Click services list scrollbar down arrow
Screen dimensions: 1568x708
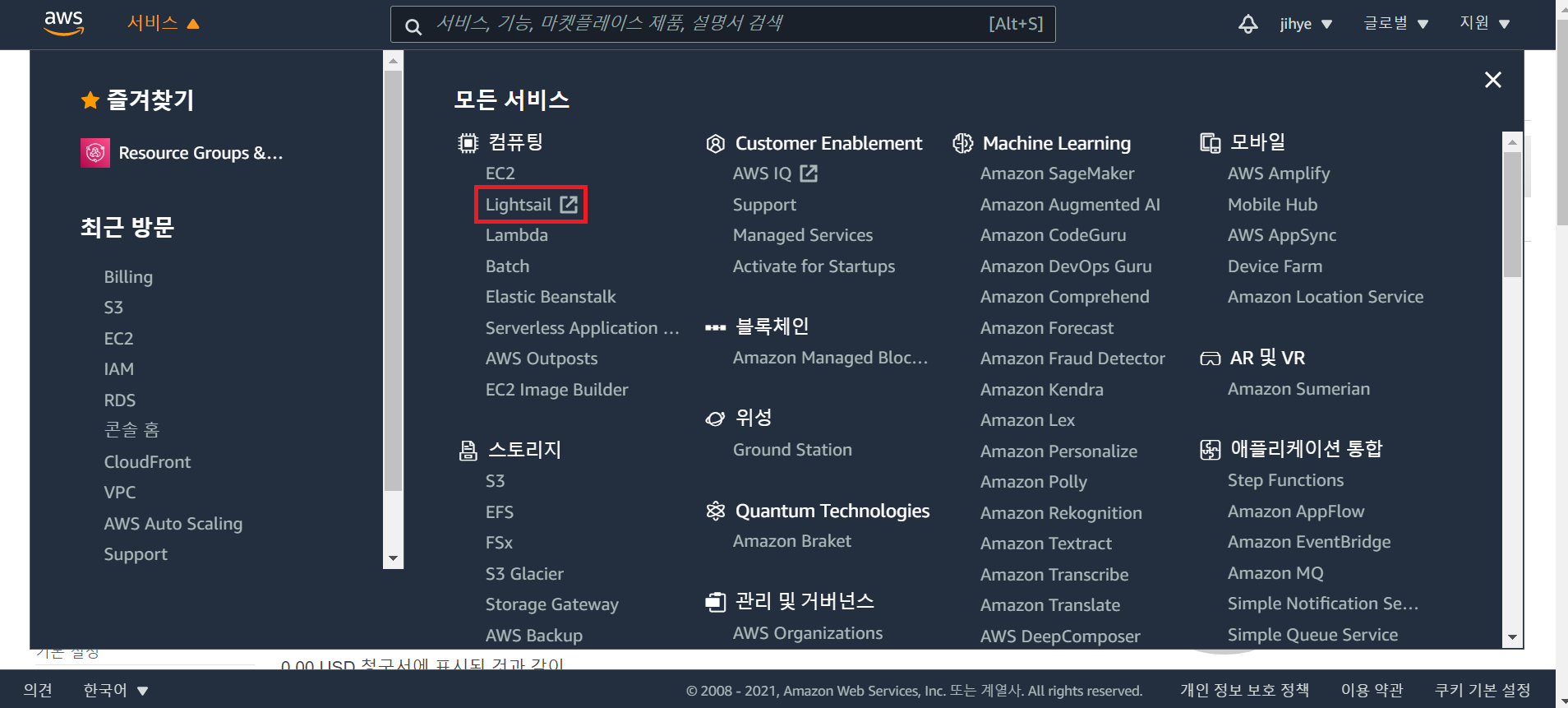coord(1512,637)
